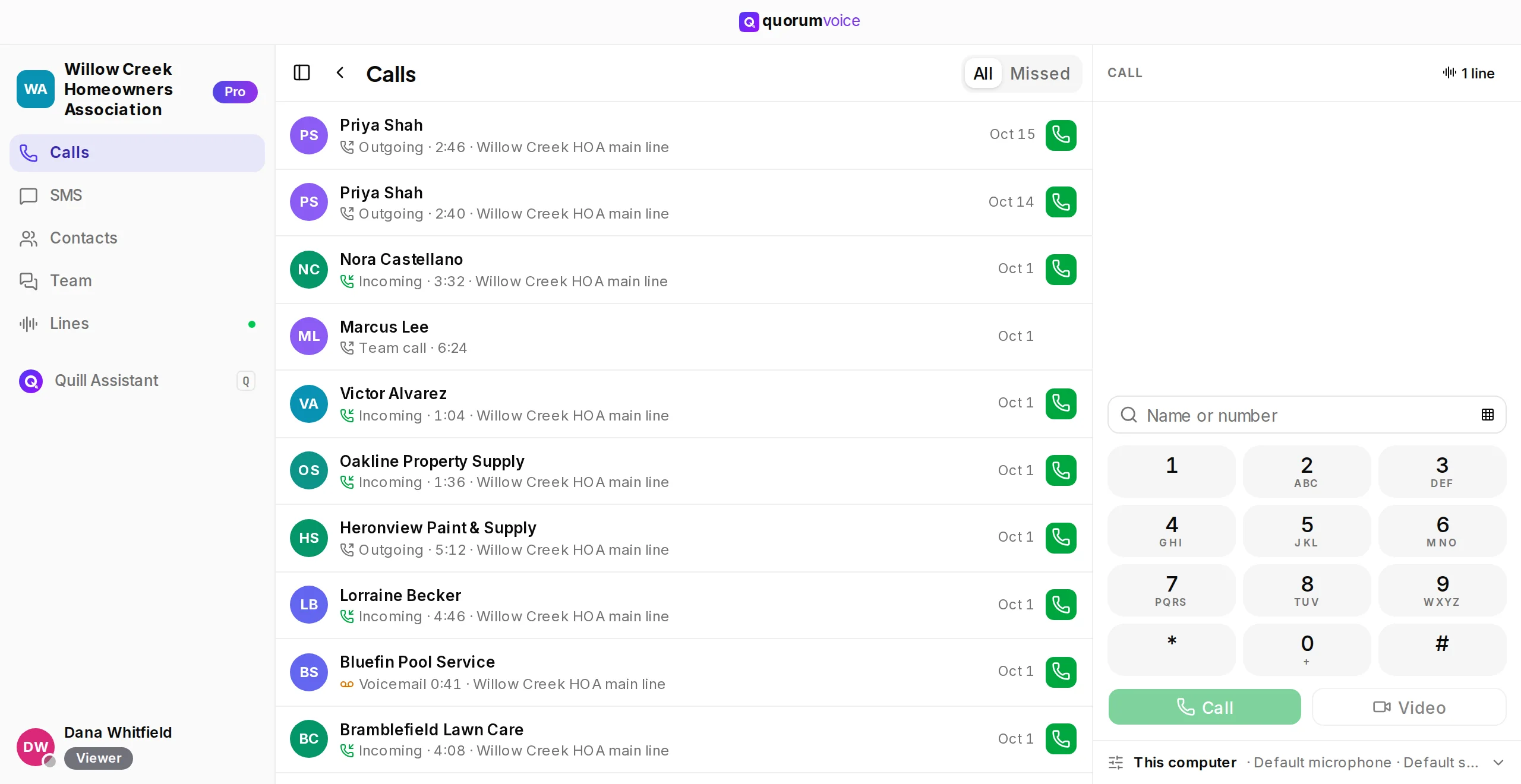The image size is (1521, 784).
Task: Click the DW user avatar
Action: [x=36, y=747]
